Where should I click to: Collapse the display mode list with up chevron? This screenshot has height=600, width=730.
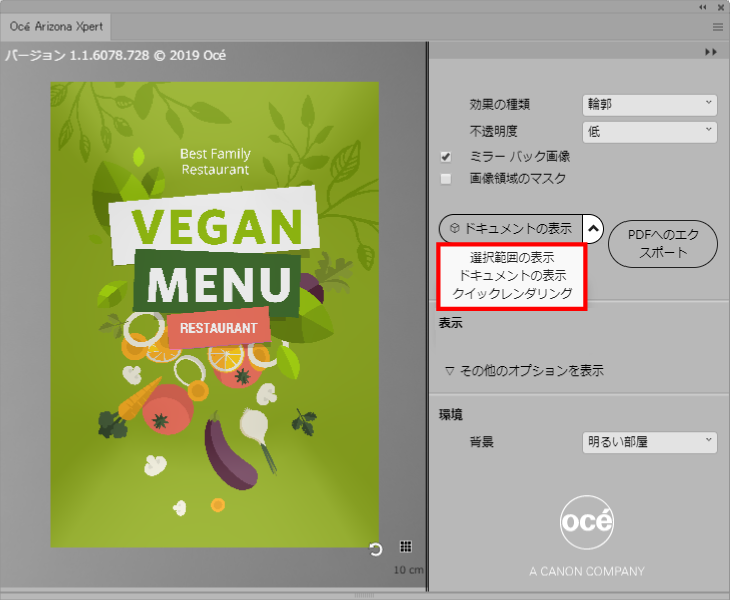593,229
